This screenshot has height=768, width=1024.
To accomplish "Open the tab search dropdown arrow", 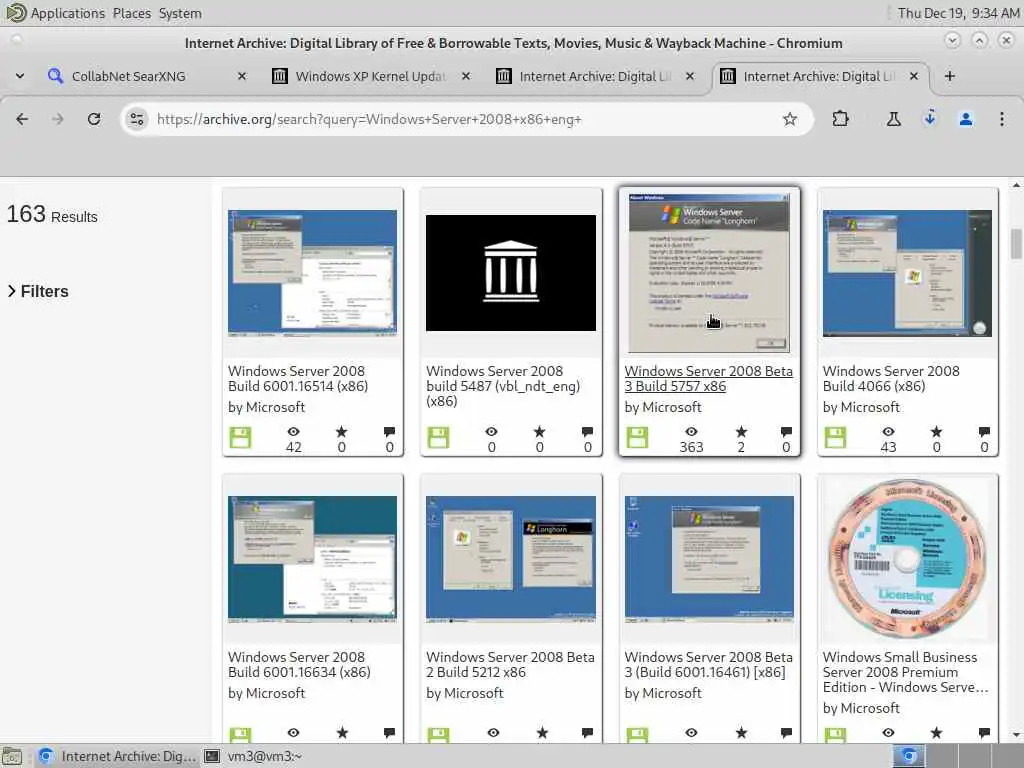I will coord(20,76).
